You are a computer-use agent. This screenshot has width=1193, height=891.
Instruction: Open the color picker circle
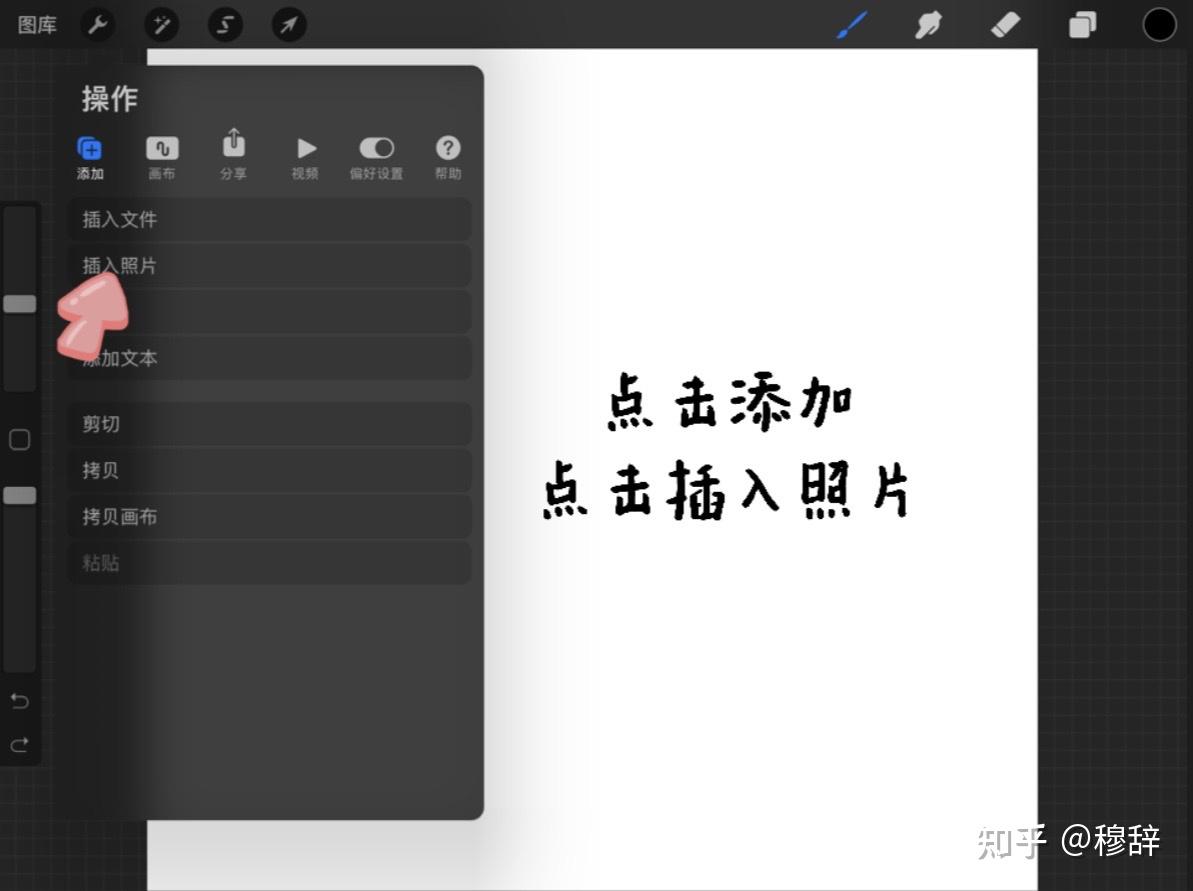pyautogui.click(x=1159, y=24)
